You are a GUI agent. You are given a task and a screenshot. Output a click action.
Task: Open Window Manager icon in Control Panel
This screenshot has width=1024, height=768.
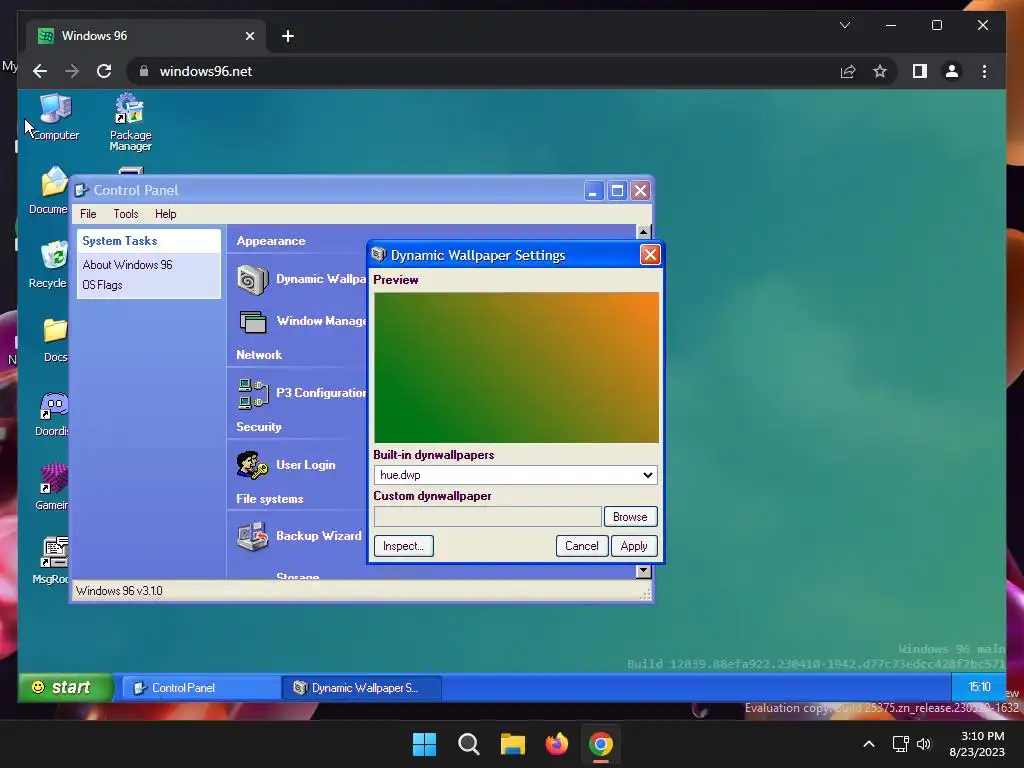pyautogui.click(x=252, y=321)
